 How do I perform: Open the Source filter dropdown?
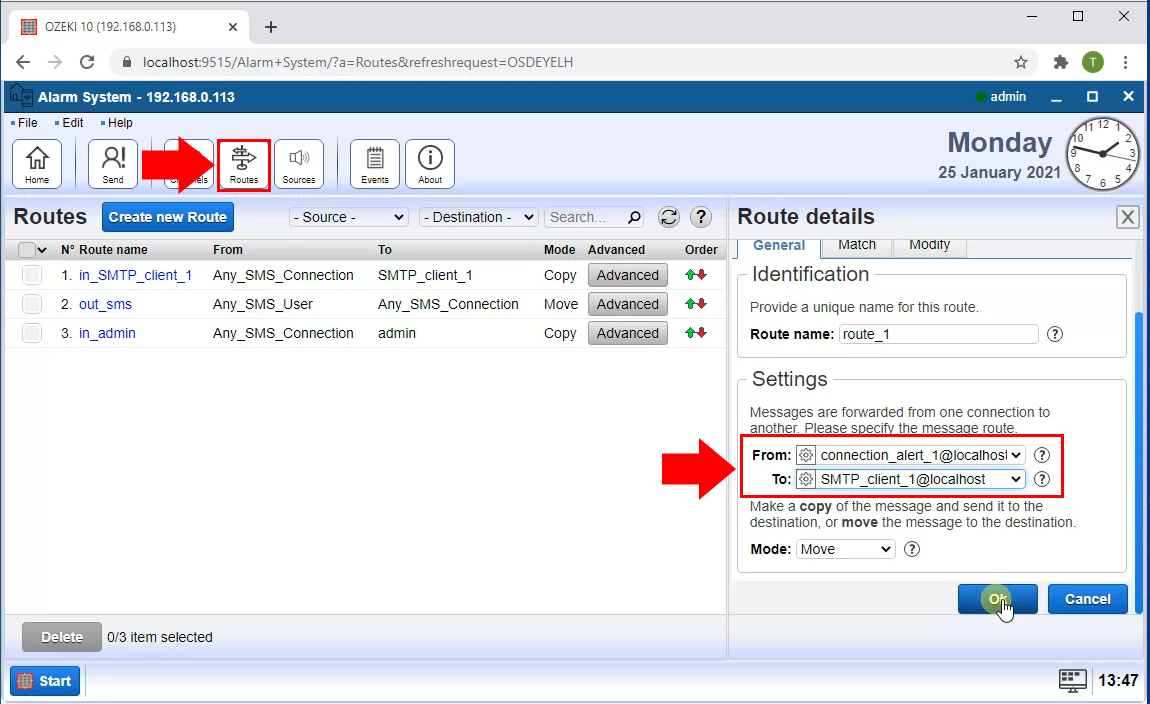coord(349,217)
